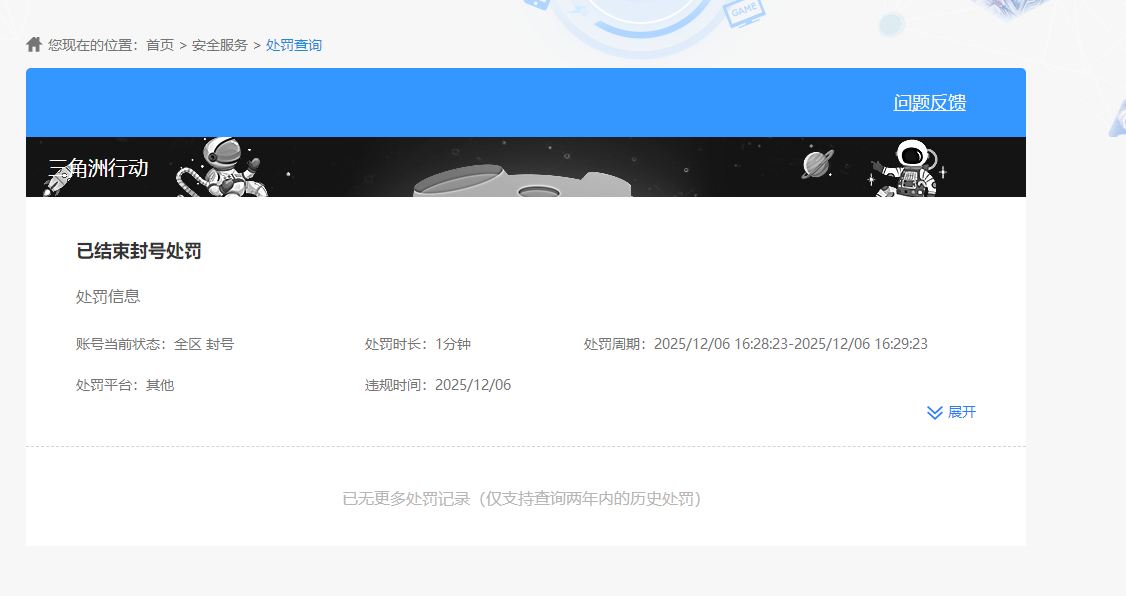Image resolution: width=1126 pixels, height=607 pixels.
Task: Click the 已无更多处罚记录 footer notice
Action: (521, 498)
